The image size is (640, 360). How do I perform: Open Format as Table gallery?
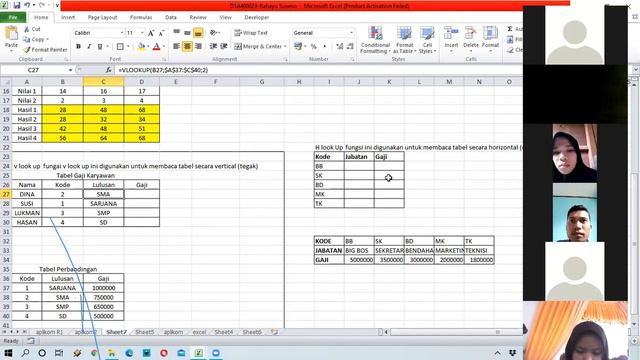404,40
